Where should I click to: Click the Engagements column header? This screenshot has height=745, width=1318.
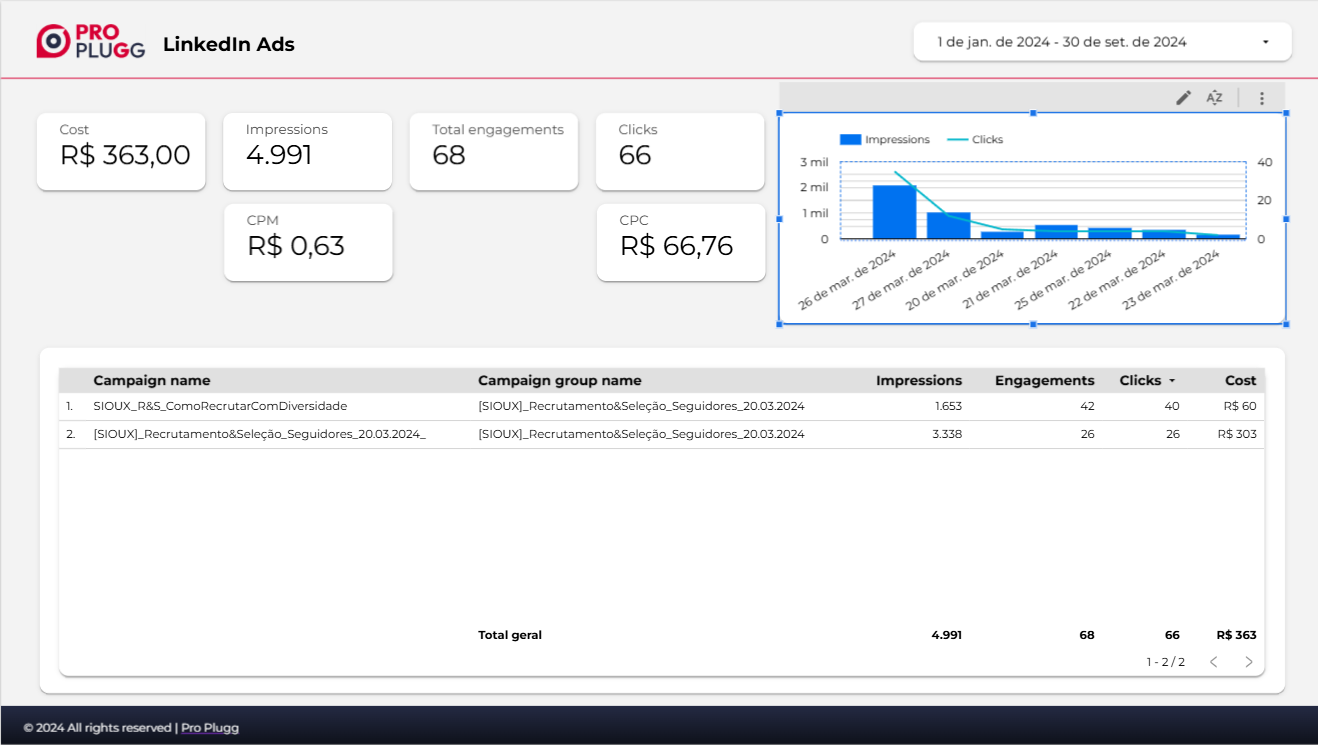pyautogui.click(x=1044, y=380)
